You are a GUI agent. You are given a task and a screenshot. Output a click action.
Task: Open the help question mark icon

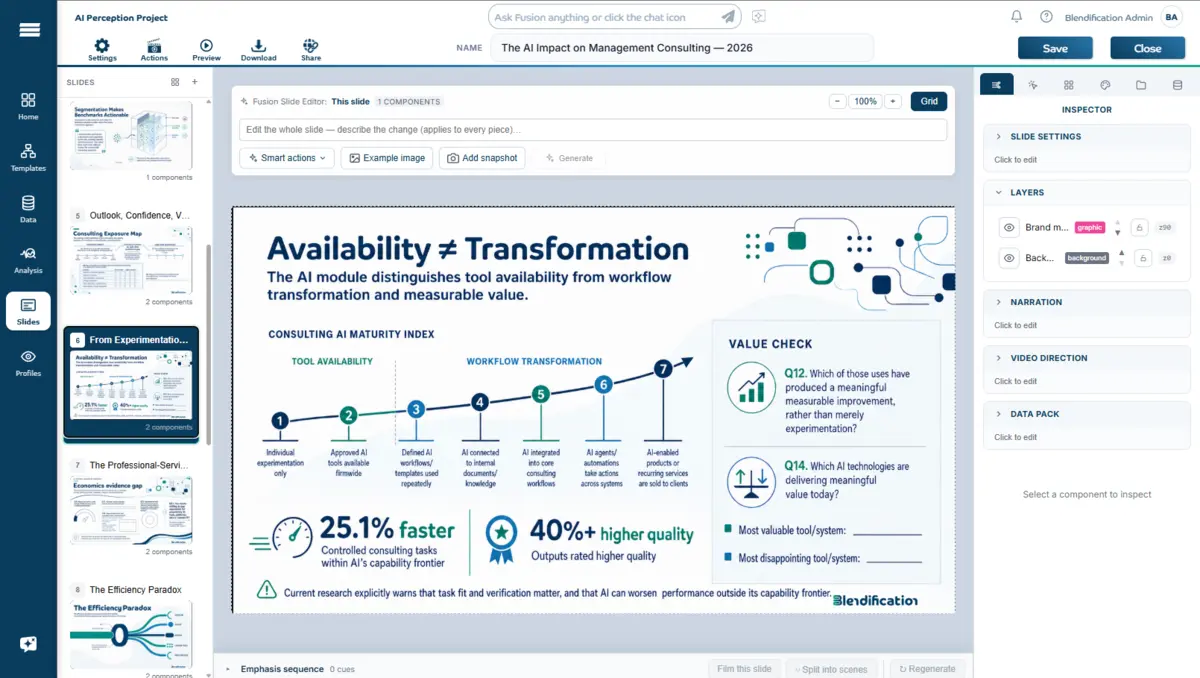click(1046, 17)
